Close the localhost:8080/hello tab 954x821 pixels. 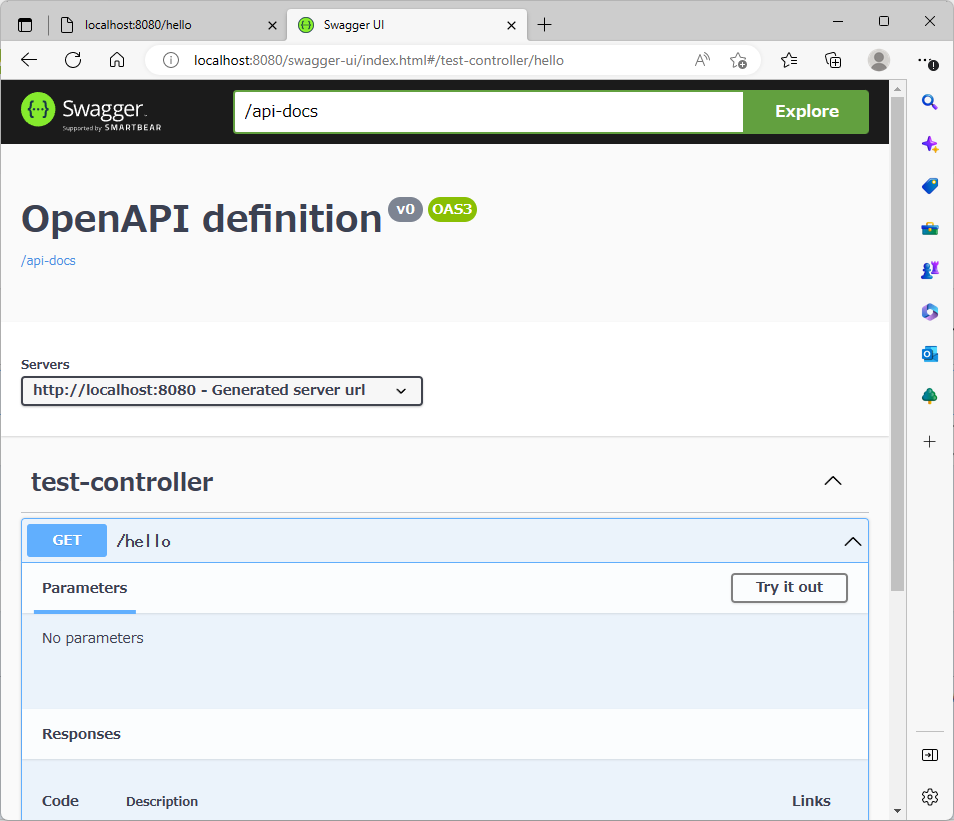(272, 26)
